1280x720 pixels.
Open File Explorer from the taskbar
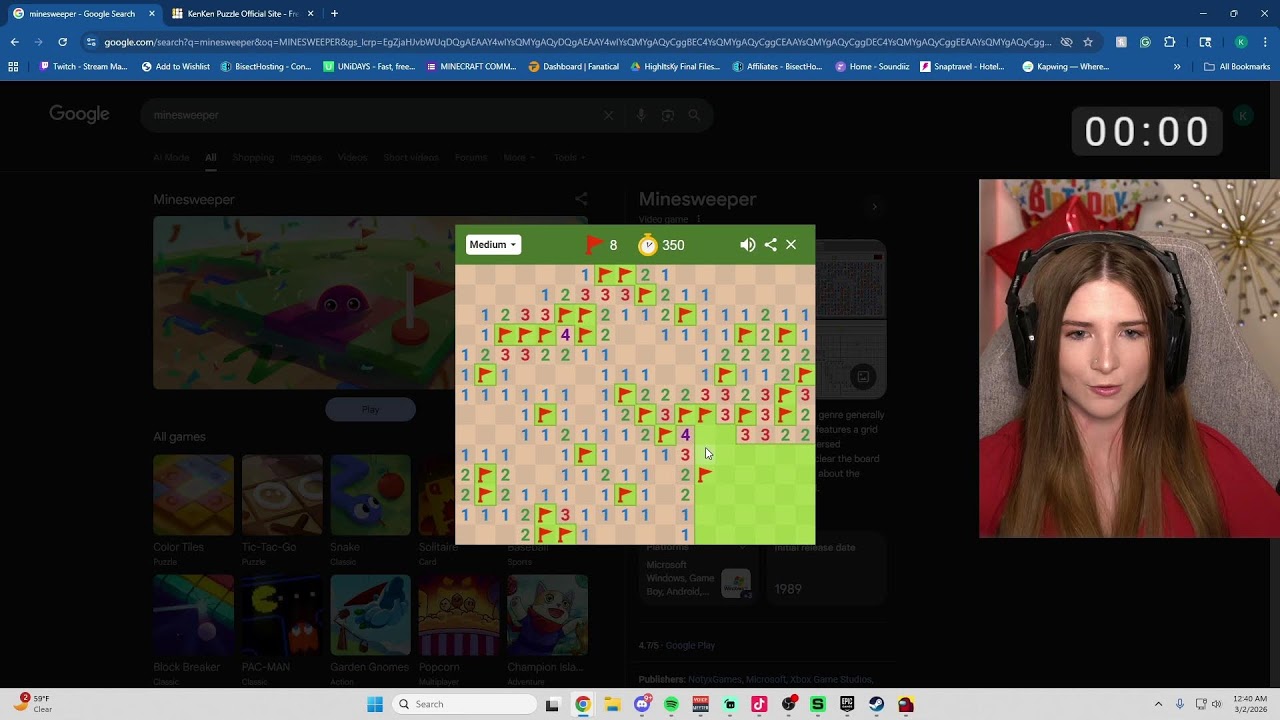coord(612,704)
